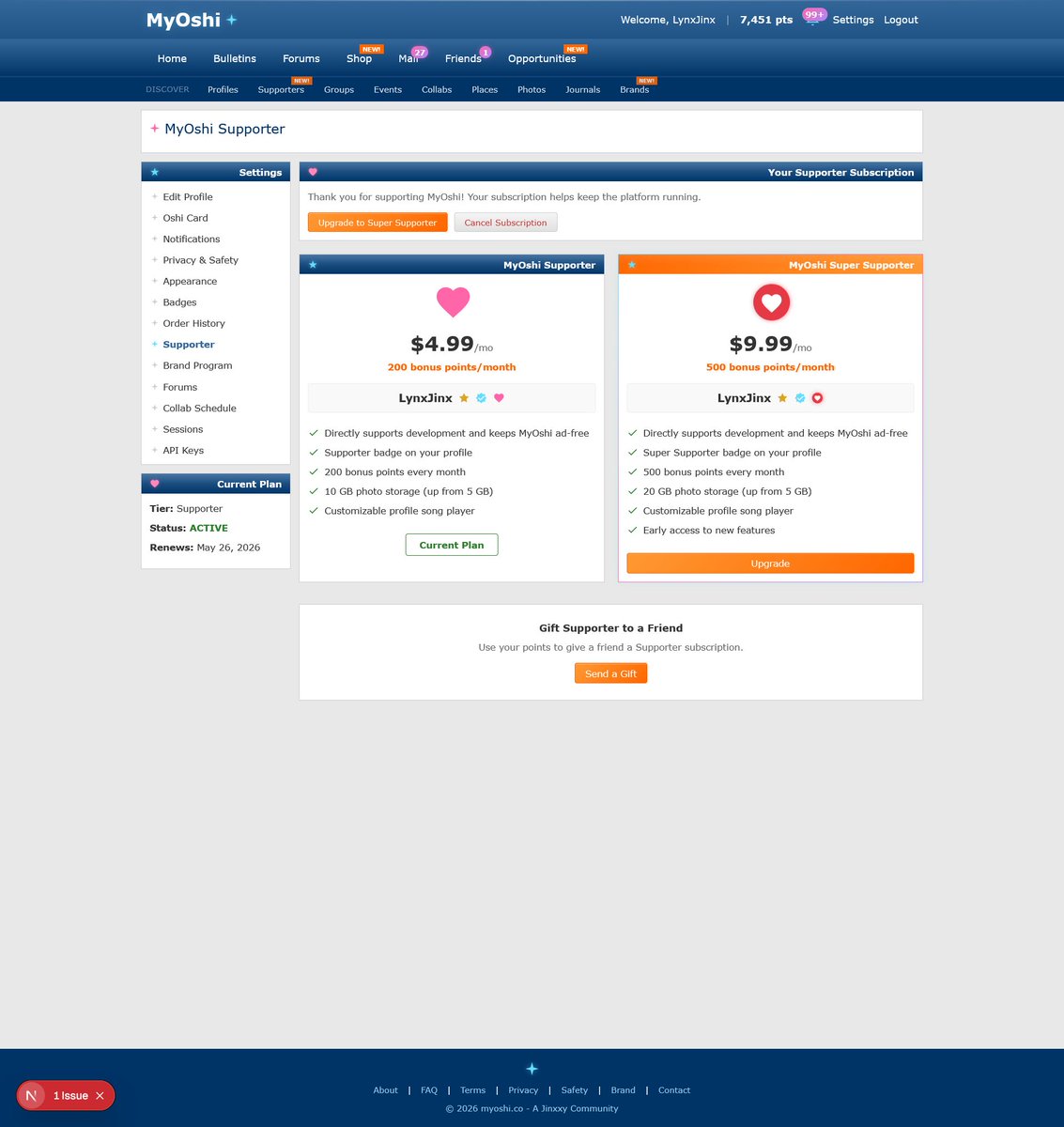This screenshot has height=1127, width=1064.
Task: Click the Upgrade to Super Supporter button
Action: (378, 223)
